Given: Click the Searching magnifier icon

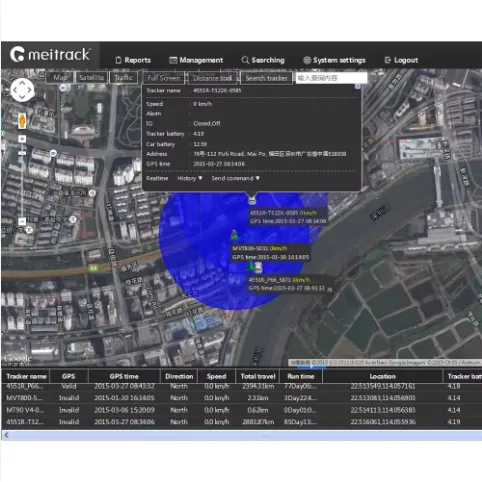Looking at the screenshot, I should 245,60.
